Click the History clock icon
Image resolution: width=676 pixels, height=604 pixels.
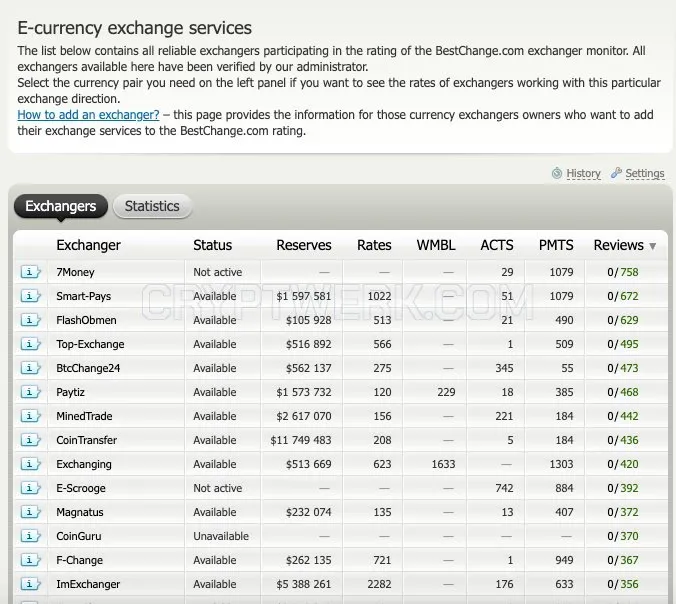[557, 173]
